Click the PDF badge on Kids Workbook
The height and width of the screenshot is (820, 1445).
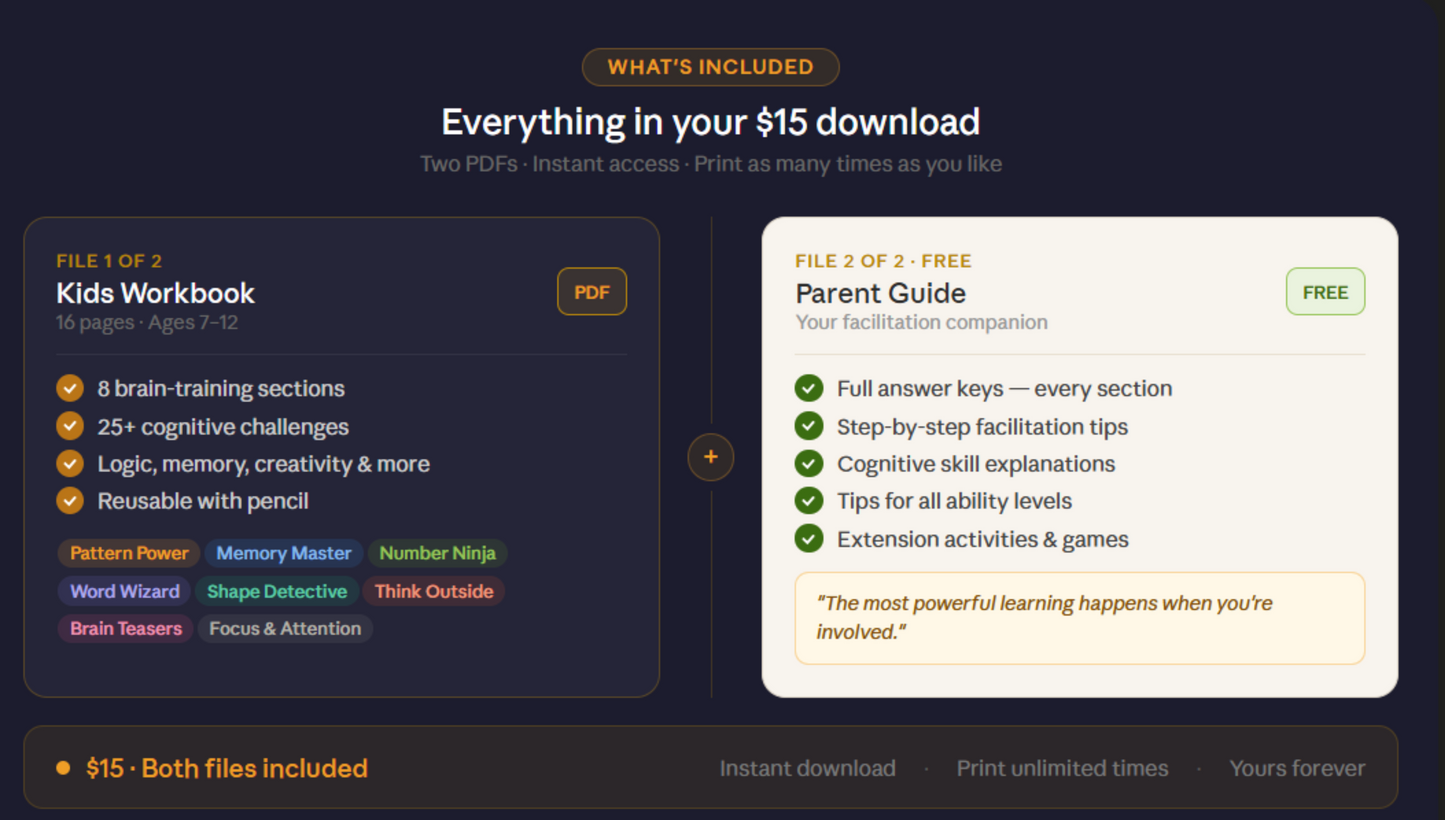click(x=592, y=292)
